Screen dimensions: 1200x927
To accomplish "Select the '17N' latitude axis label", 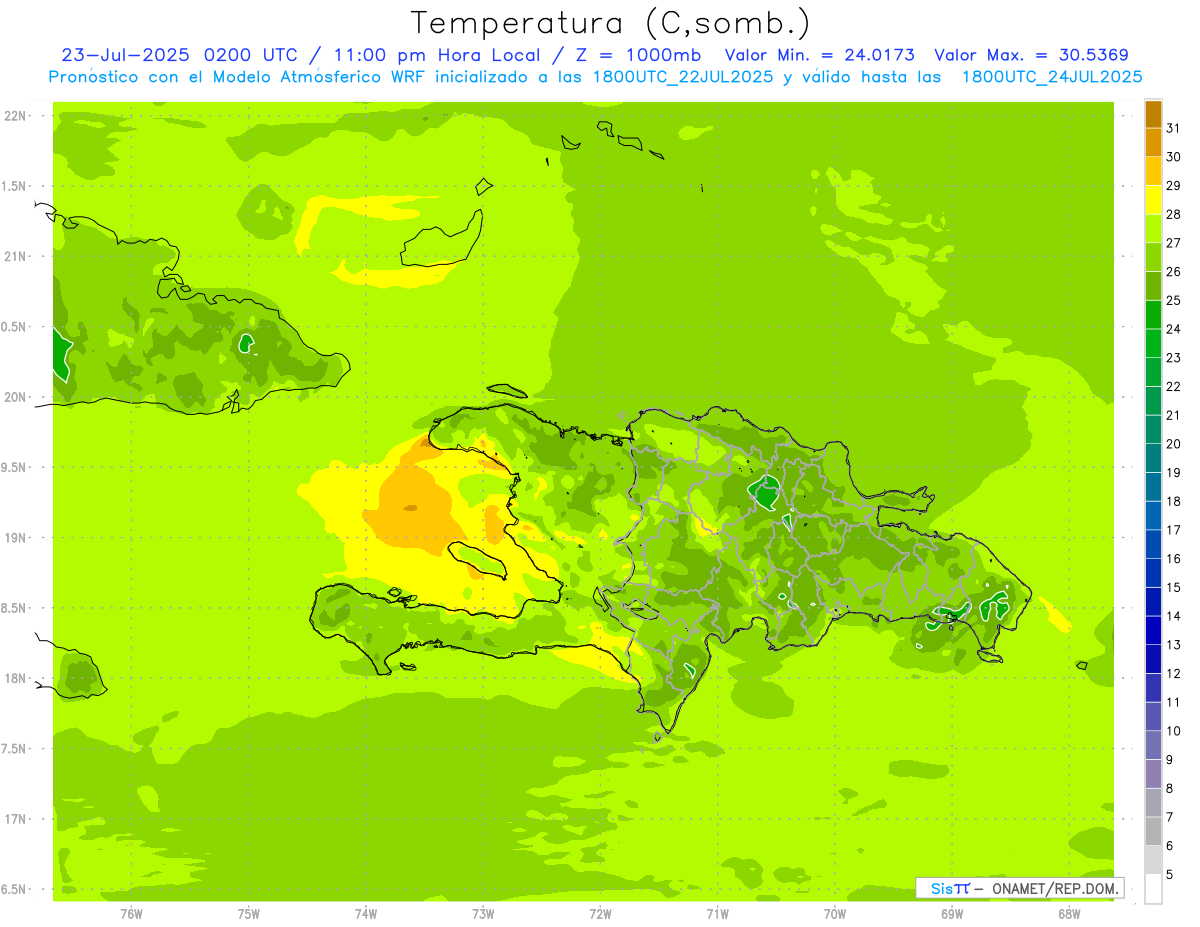I will click(15, 819).
